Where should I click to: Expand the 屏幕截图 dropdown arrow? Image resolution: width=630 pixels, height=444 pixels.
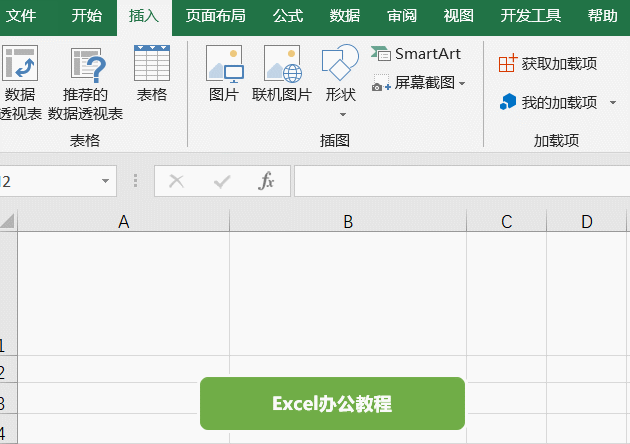[462, 84]
